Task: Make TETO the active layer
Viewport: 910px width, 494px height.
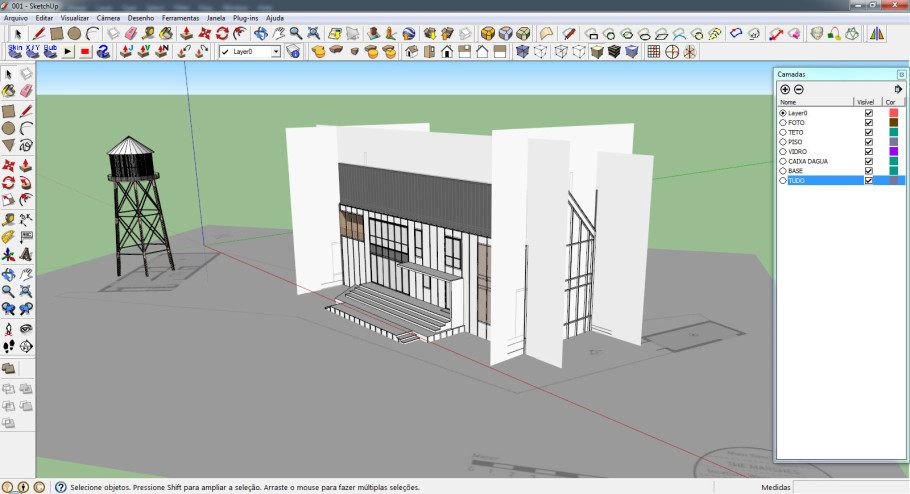Action: pyautogui.click(x=783, y=132)
